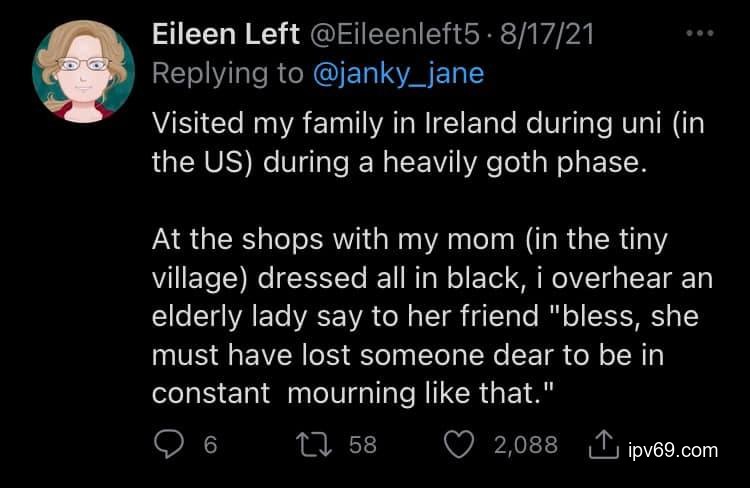Screen dimensions: 750x488
Task: Click the retweet count showing 58
Action: click(x=363, y=444)
